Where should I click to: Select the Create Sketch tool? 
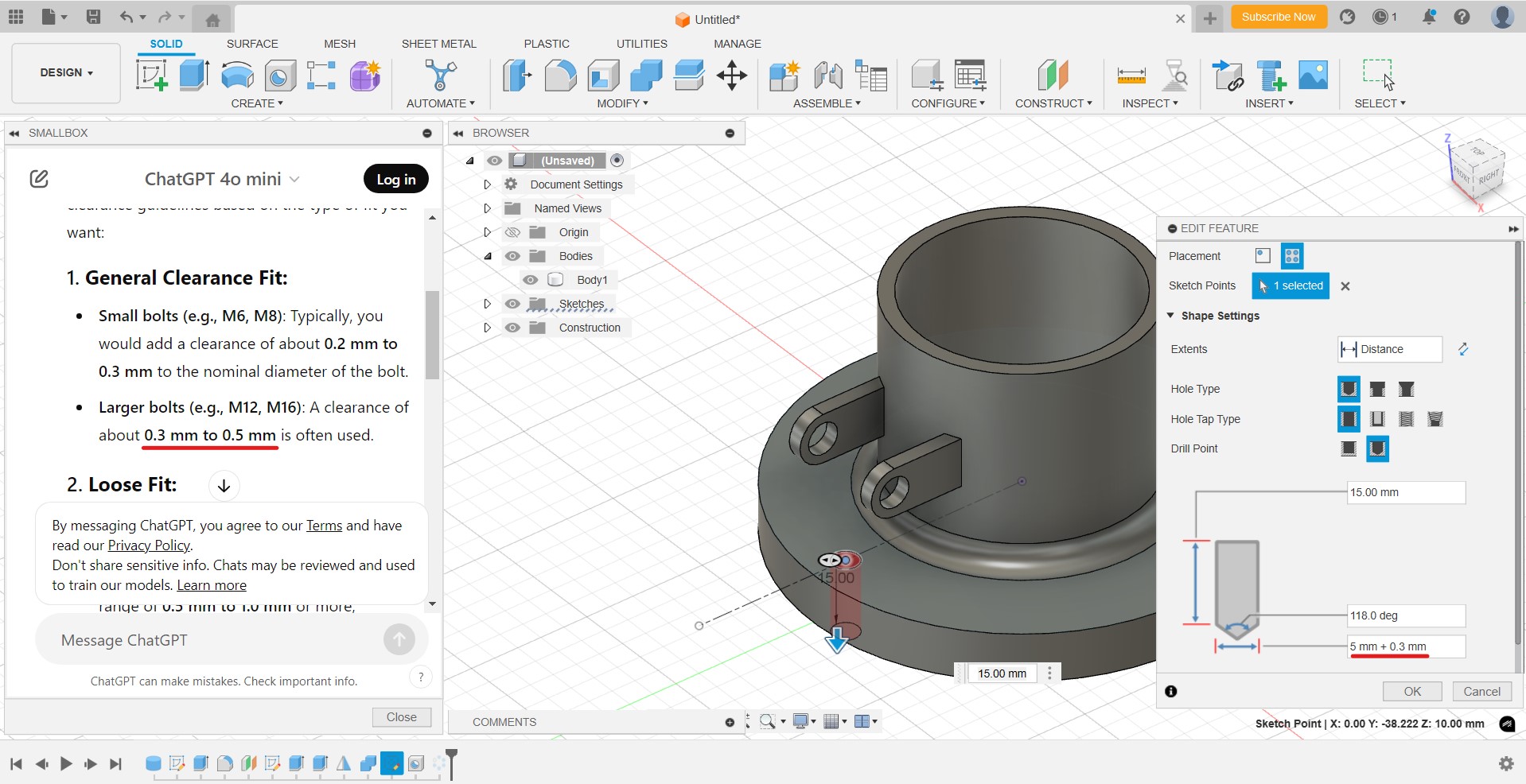pyautogui.click(x=151, y=76)
